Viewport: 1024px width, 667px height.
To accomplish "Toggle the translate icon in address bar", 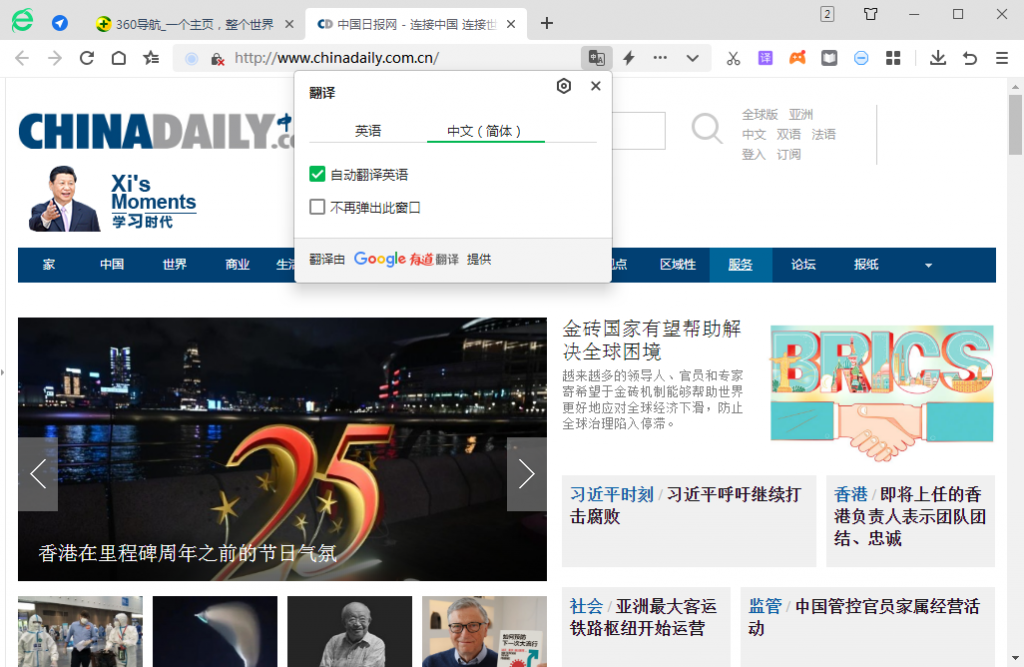I will click(596, 58).
